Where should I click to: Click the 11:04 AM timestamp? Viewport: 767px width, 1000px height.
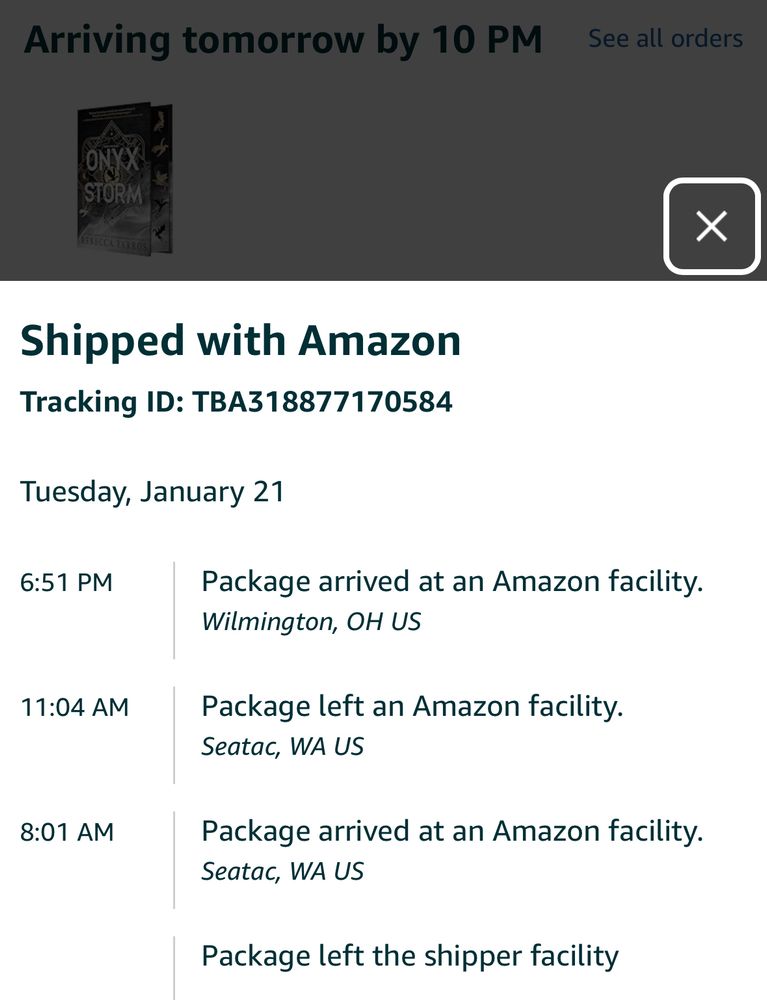74,707
